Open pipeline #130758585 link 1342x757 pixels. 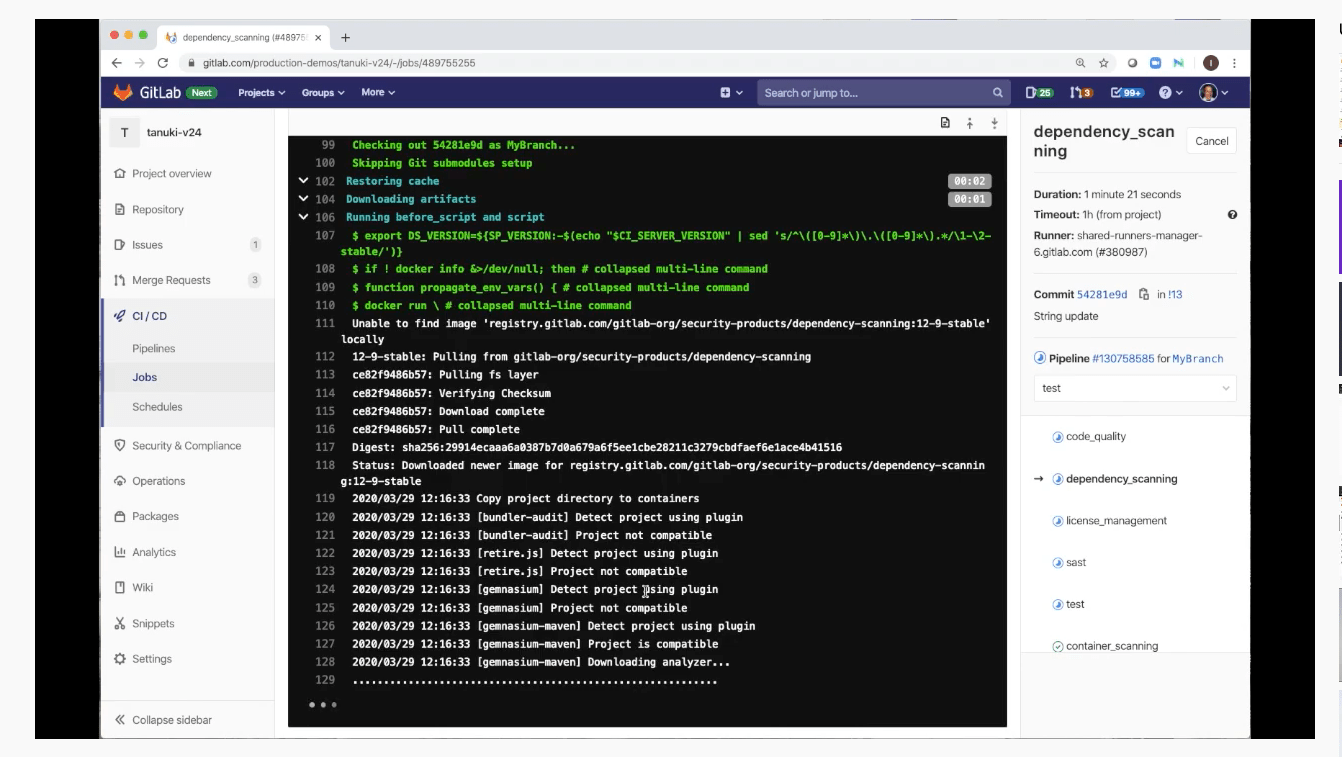1123,358
